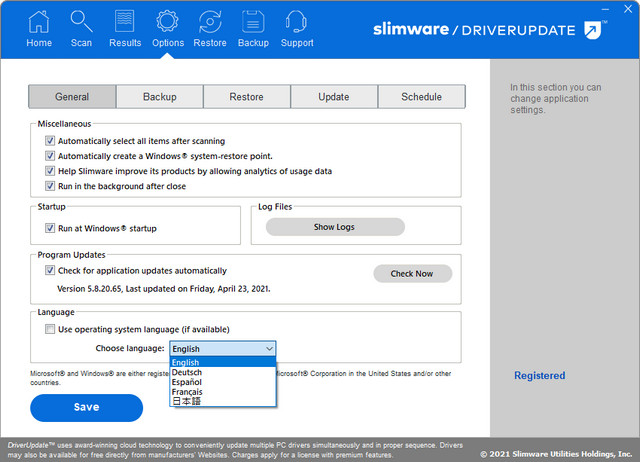Choose Français in the language list
The height and width of the screenshot is (462, 640).
pyautogui.click(x=187, y=391)
